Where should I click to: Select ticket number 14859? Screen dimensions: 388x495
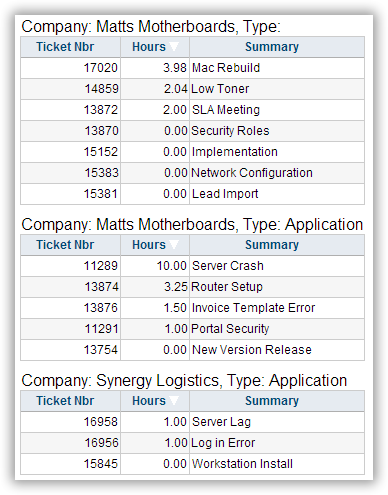click(101, 89)
